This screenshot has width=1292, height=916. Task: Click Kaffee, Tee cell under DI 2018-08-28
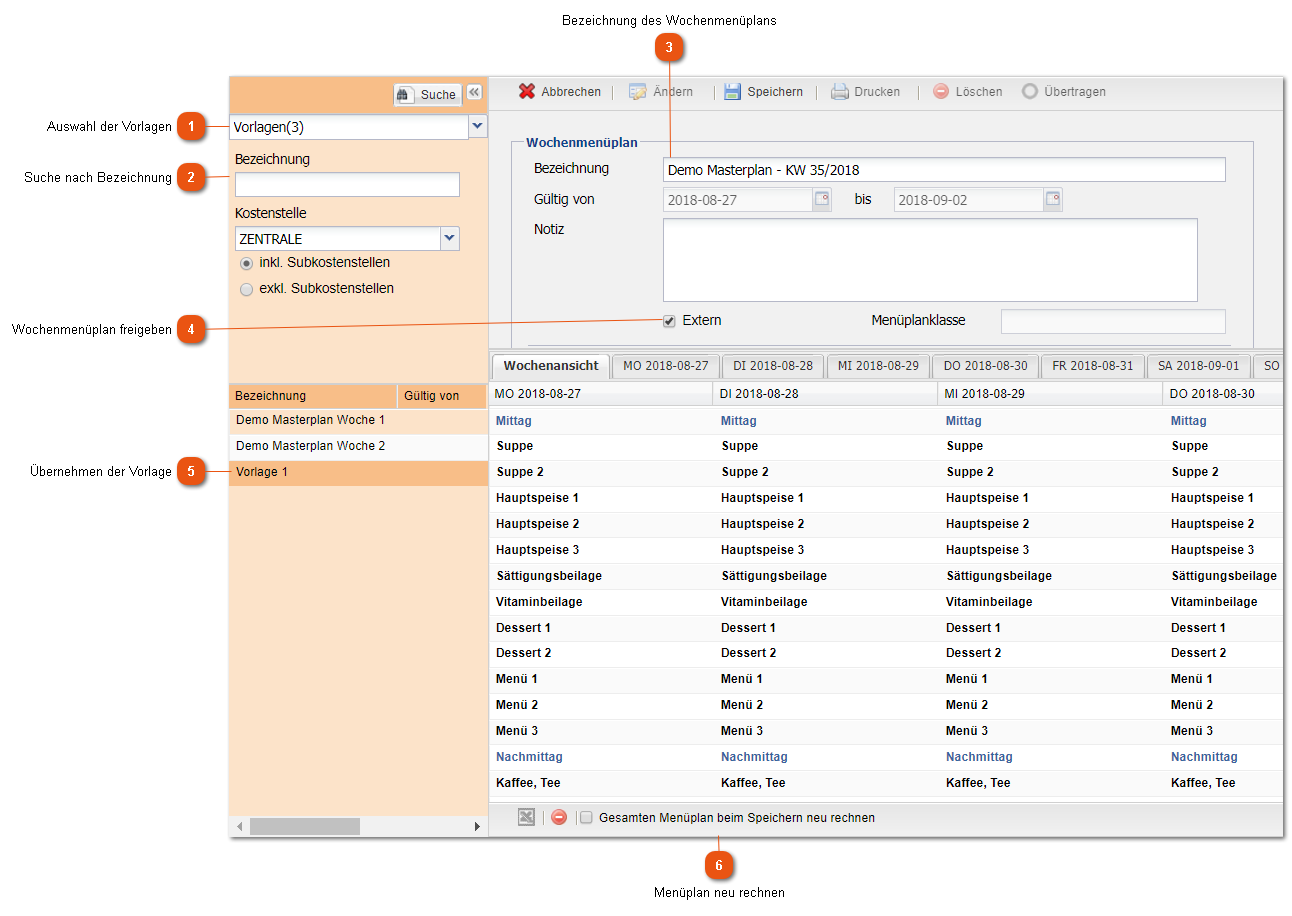826,783
